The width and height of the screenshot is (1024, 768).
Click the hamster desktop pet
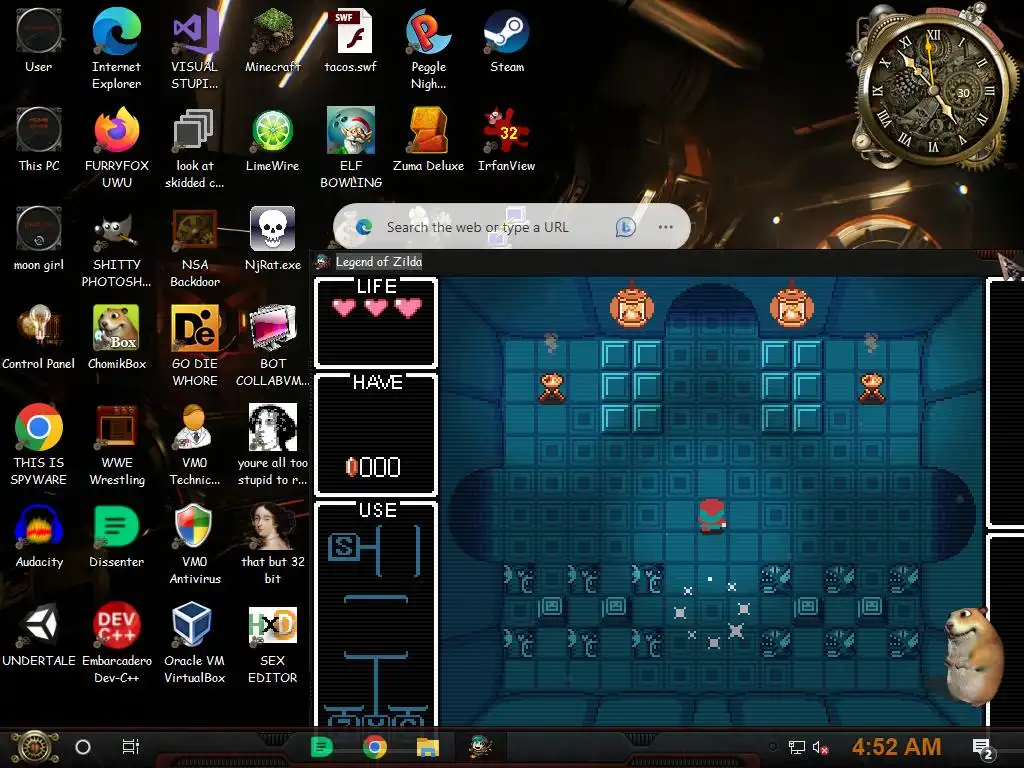[x=973, y=655]
